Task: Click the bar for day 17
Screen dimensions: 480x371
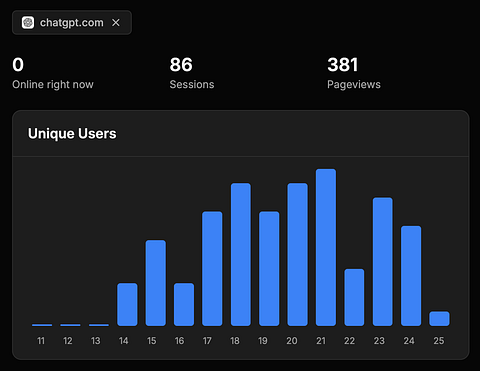Action: [x=212, y=269]
